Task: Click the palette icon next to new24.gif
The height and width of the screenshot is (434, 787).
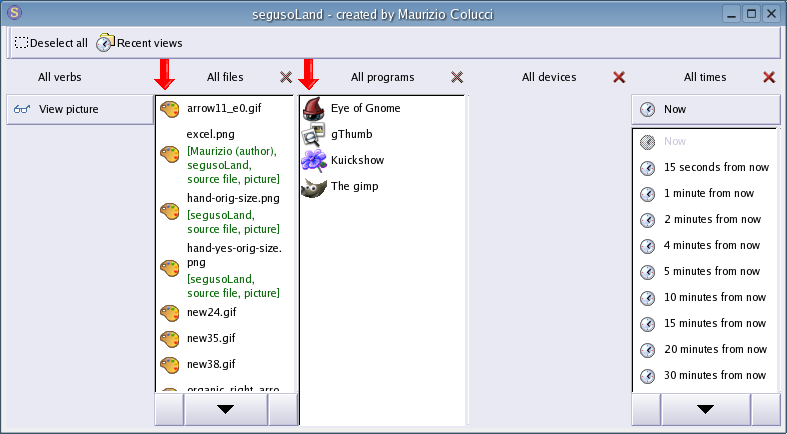Action: click(170, 312)
